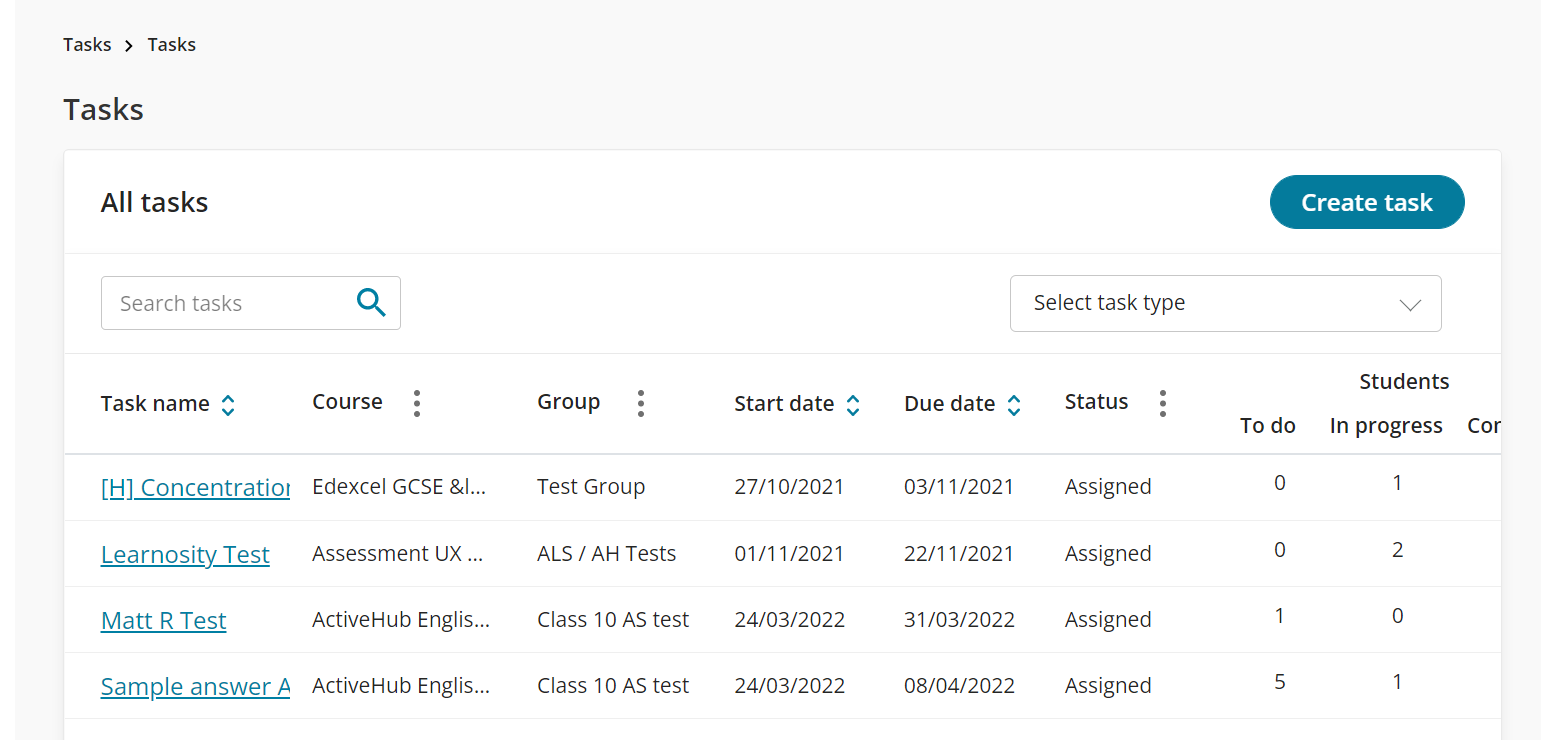Viewport: 1541px width, 740px height.
Task: Click the To do count for Sample answer A
Action: [1280, 681]
